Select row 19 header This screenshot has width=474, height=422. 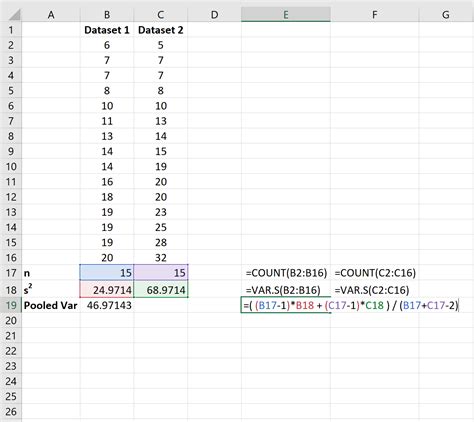pos(11,305)
